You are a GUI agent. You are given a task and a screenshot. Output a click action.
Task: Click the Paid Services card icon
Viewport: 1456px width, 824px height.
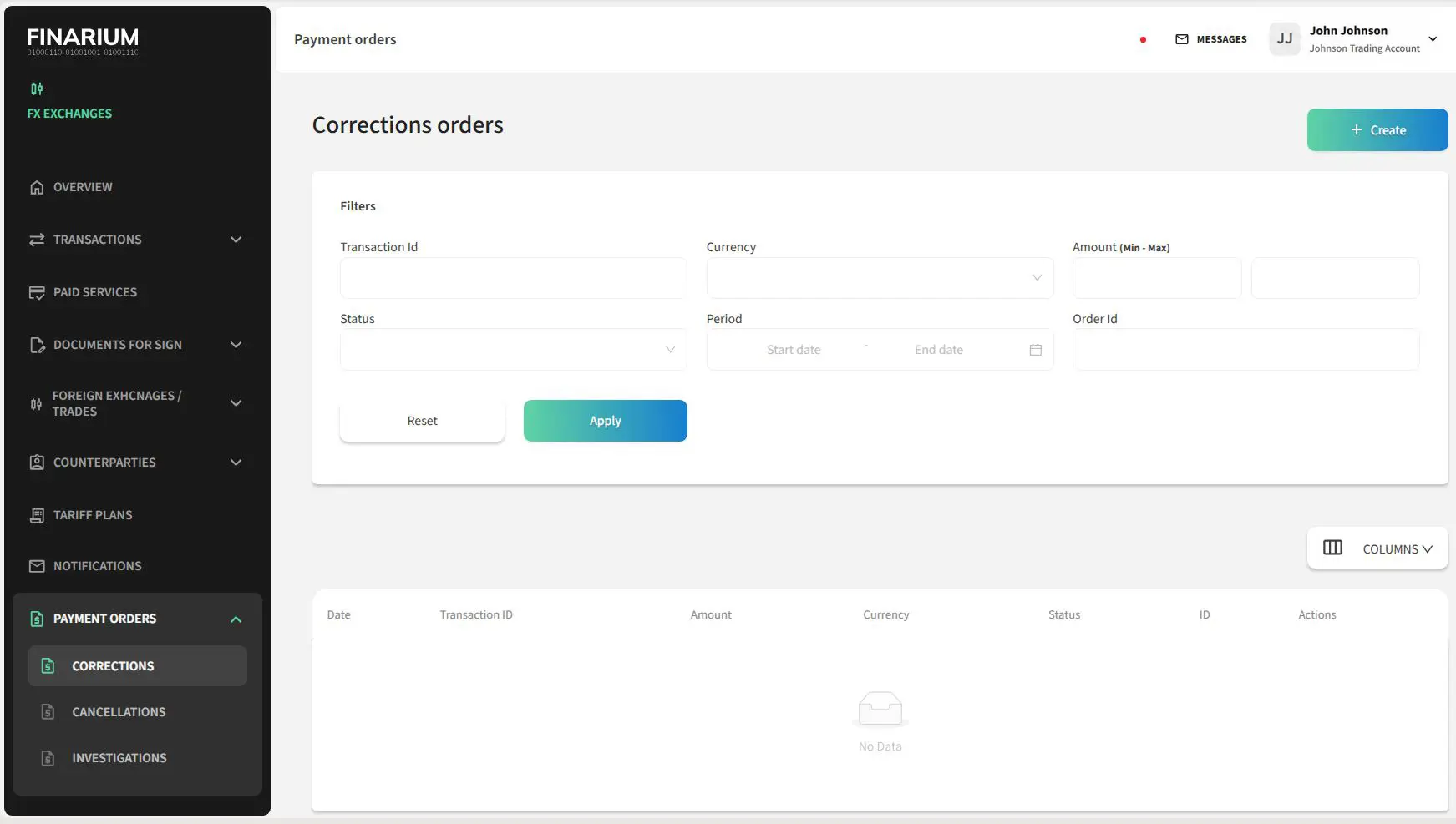pyautogui.click(x=37, y=292)
